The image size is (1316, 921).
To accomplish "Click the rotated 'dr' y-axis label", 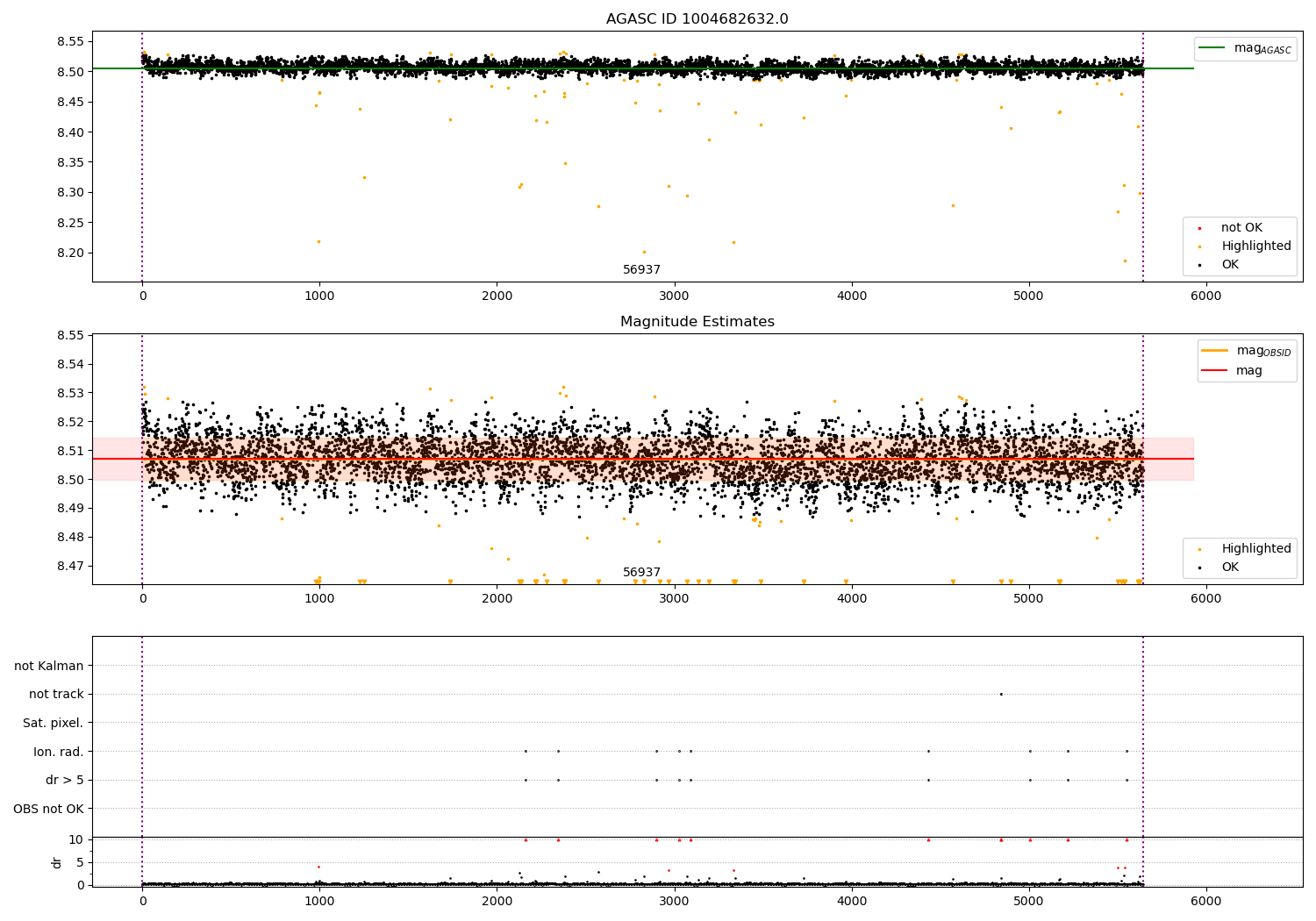I will (57, 862).
